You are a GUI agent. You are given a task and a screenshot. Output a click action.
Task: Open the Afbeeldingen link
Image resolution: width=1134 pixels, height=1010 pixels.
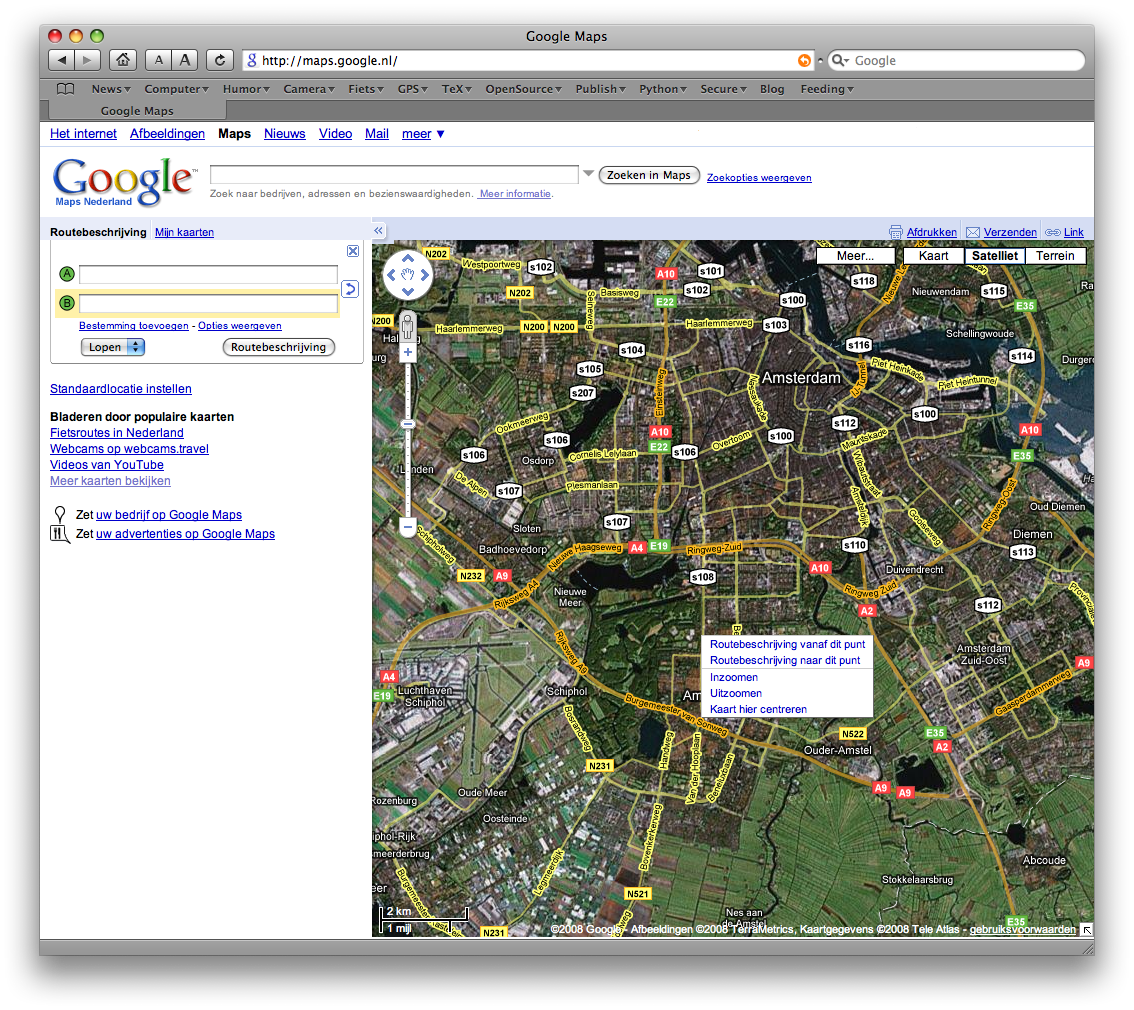click(167, 134)
